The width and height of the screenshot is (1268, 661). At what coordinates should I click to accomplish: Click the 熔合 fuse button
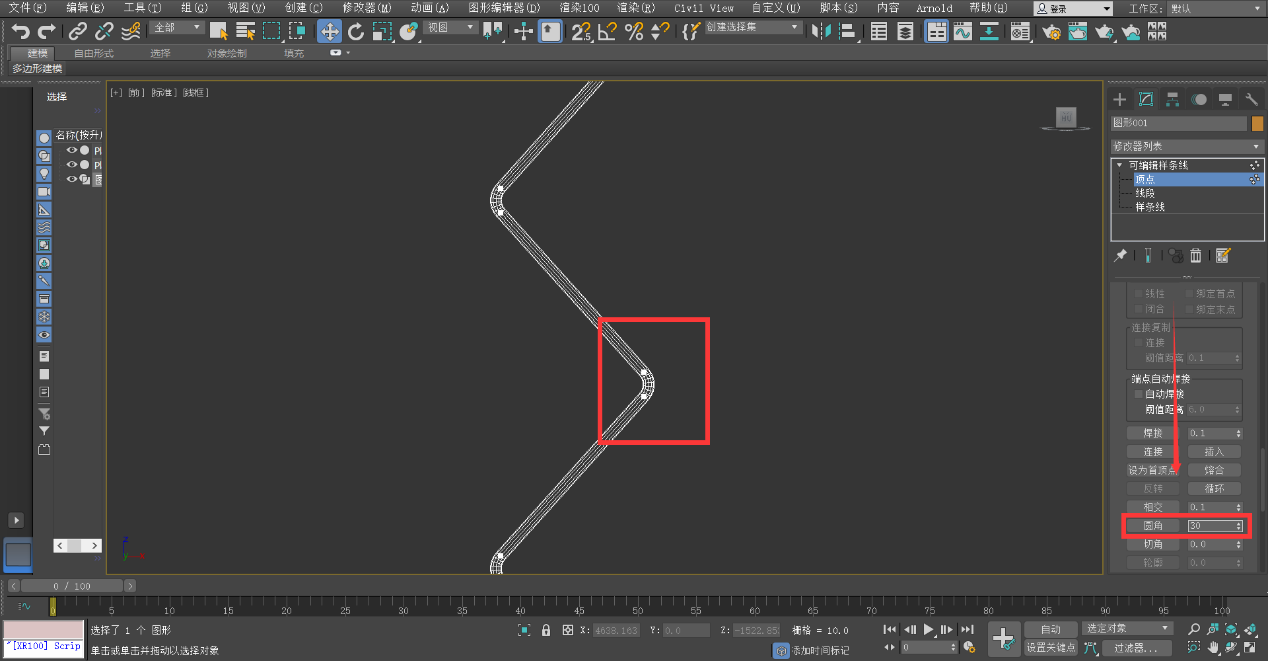click(1214, 470)
